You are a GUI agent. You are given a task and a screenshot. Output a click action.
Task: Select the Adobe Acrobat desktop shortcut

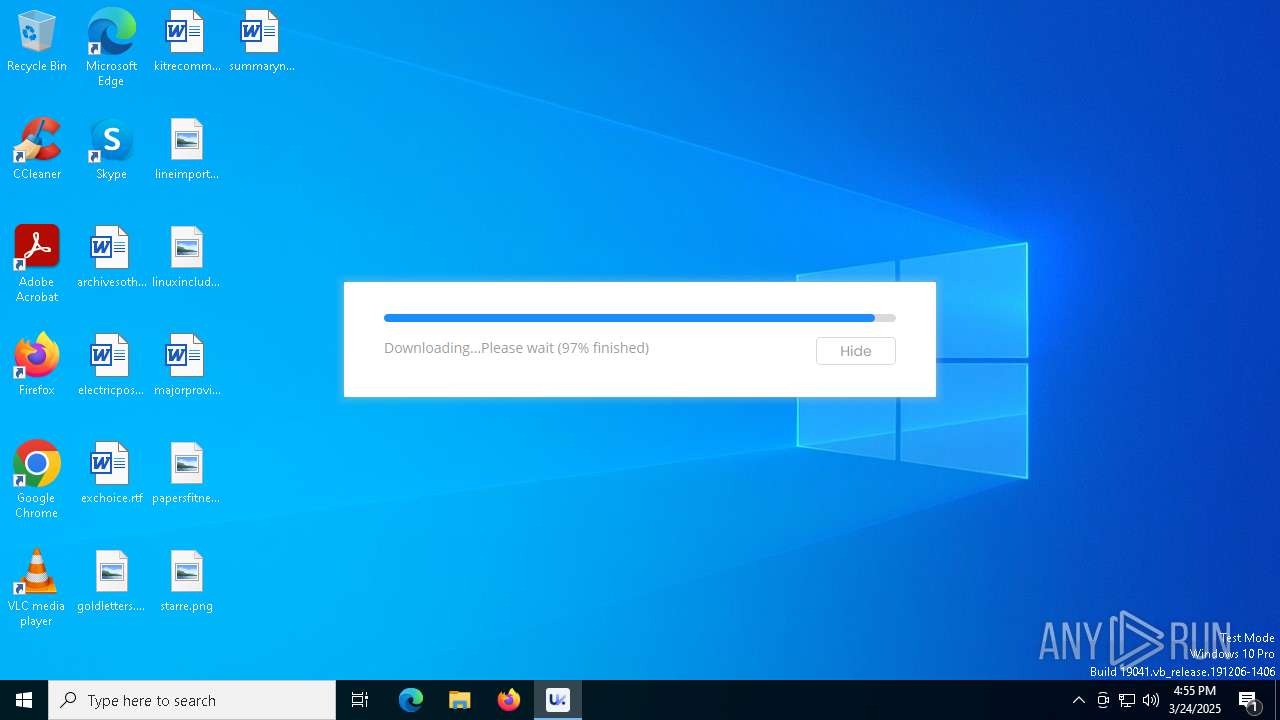(x=37, y=264)
